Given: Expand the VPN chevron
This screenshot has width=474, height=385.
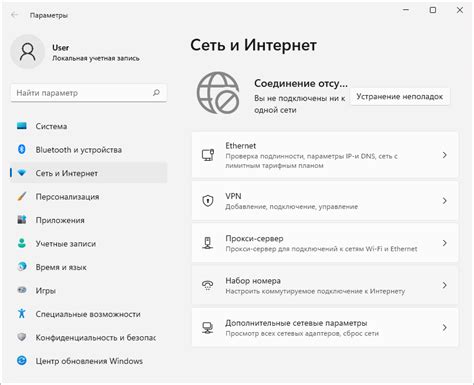Looking at the screenshot, I should [444, 201].
